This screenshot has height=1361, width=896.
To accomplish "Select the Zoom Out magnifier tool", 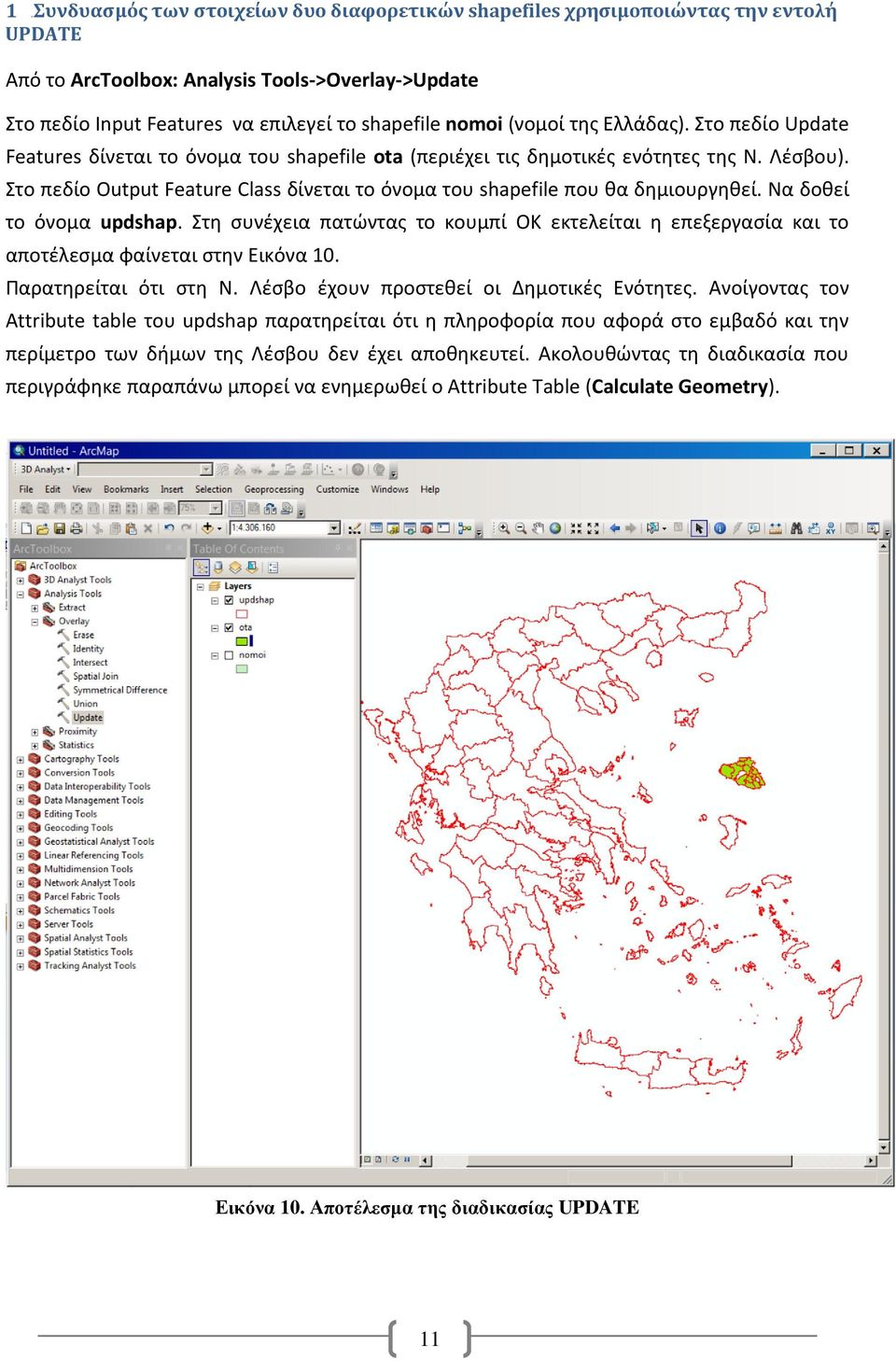I will (x=521, y=528).
